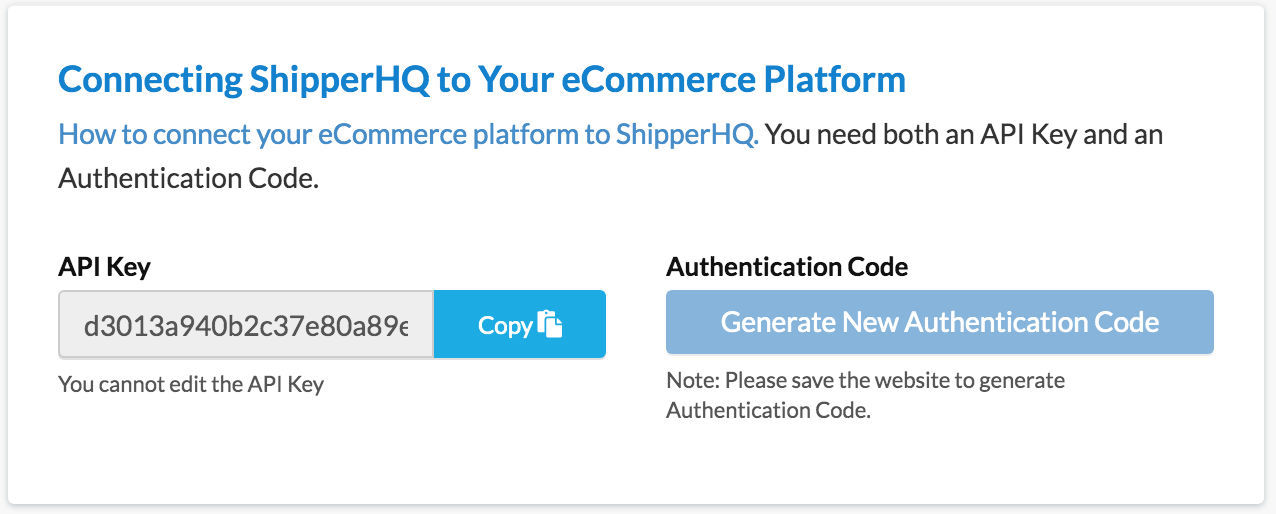Focus the API Key text field
The width and height of the screenshot is (1276, 514).
pyautogui.click(x=246, y=324)
